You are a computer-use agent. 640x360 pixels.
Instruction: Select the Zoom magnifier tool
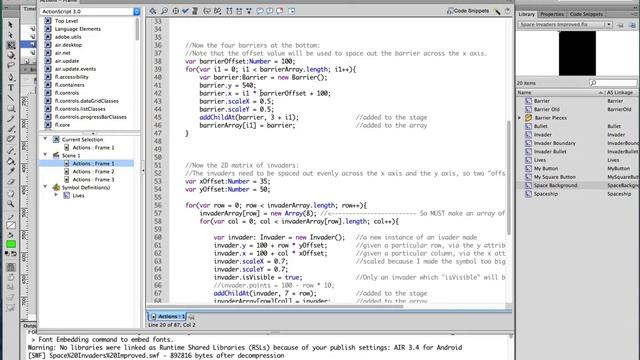point(11,204)
